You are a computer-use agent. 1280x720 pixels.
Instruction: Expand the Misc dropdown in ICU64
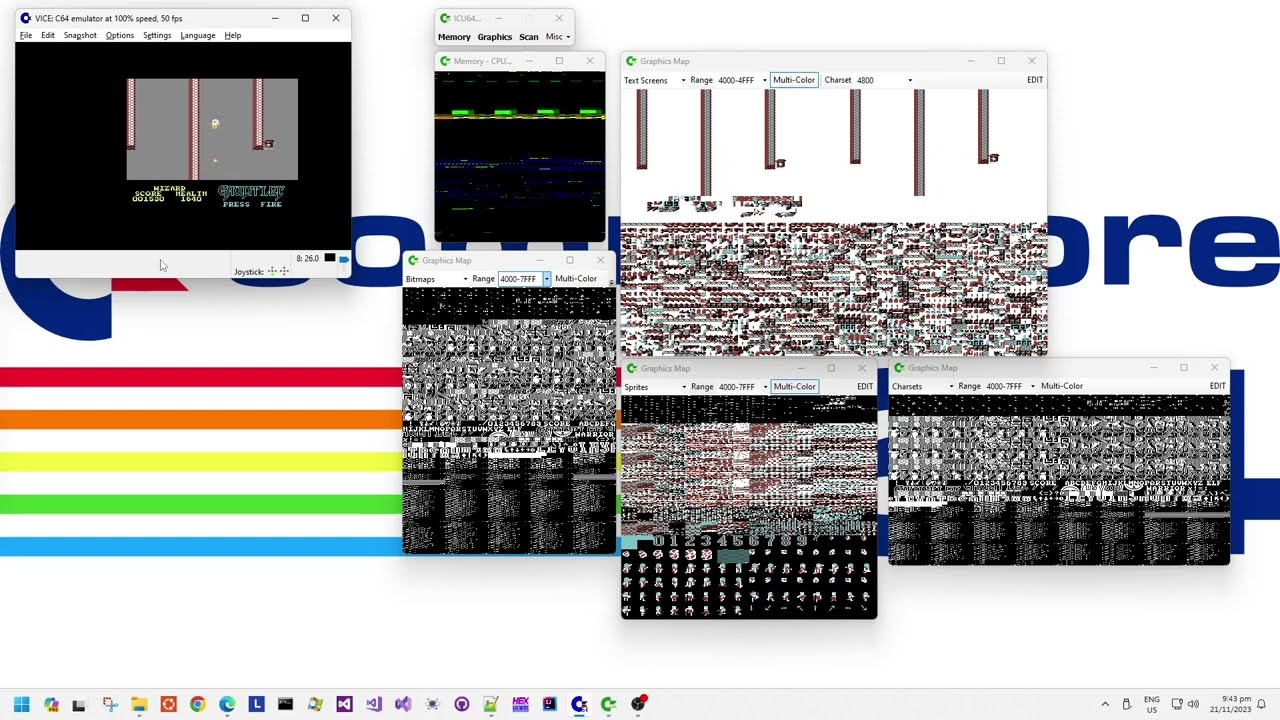coord(558,37)
